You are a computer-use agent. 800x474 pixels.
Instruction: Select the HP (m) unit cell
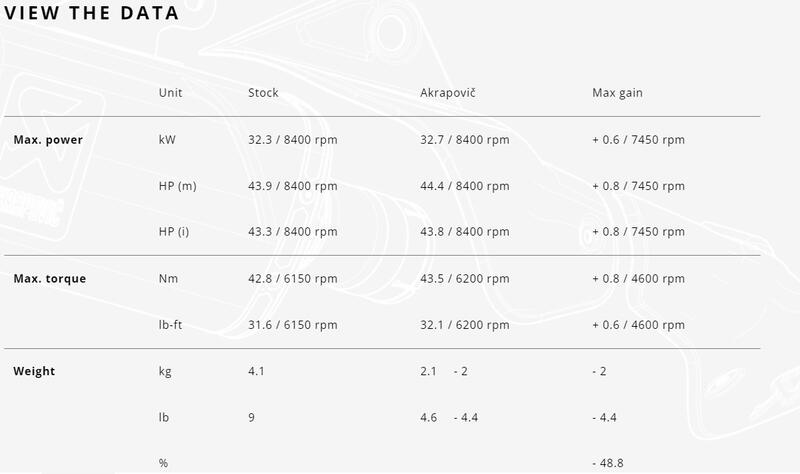[x=178, y=186]
